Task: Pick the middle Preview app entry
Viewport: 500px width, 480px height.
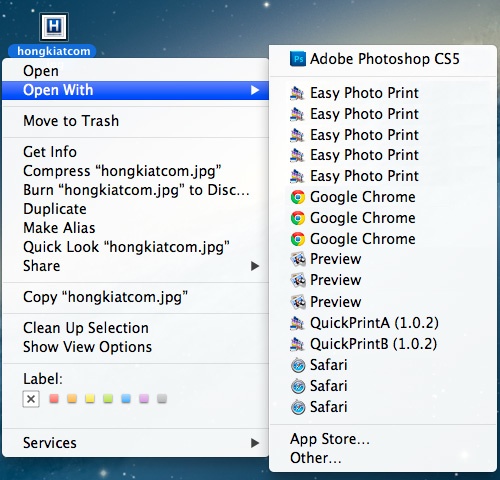Action: point(383,280)
